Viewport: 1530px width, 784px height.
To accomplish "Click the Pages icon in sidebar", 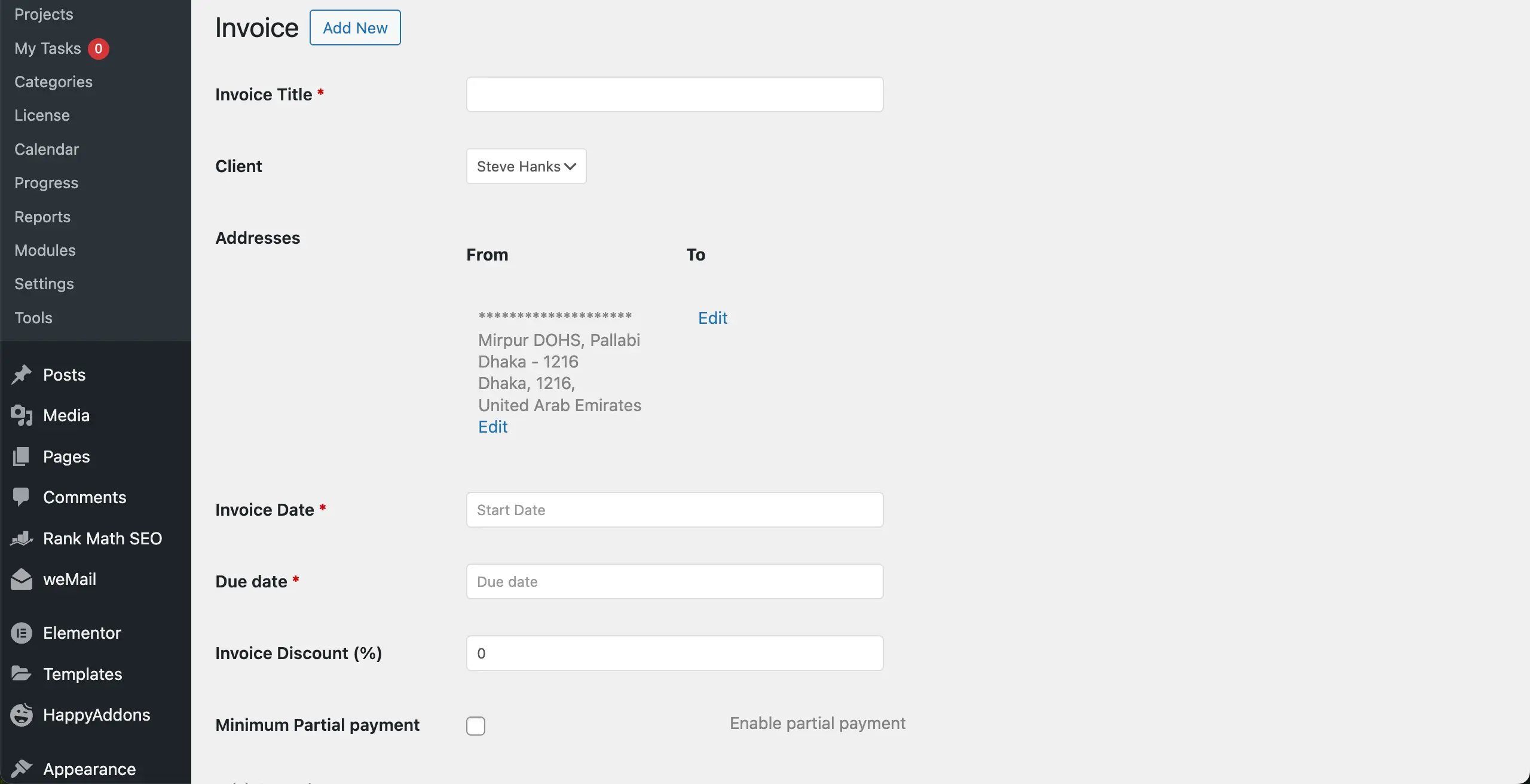I will (21, 456).
